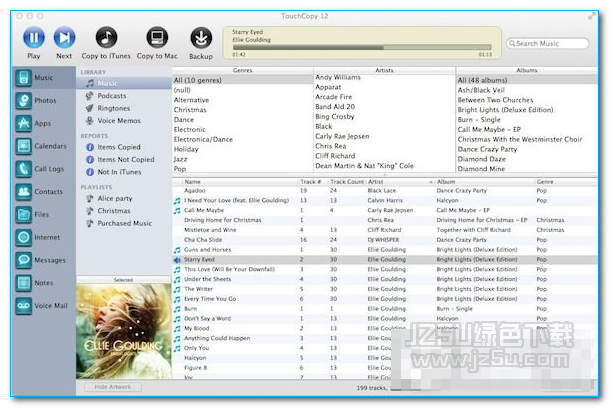This screenshot has width=610, height=408.
Task: Open the Music section in the sidebar
Action: pyautogui.click(x=44, y=78)
